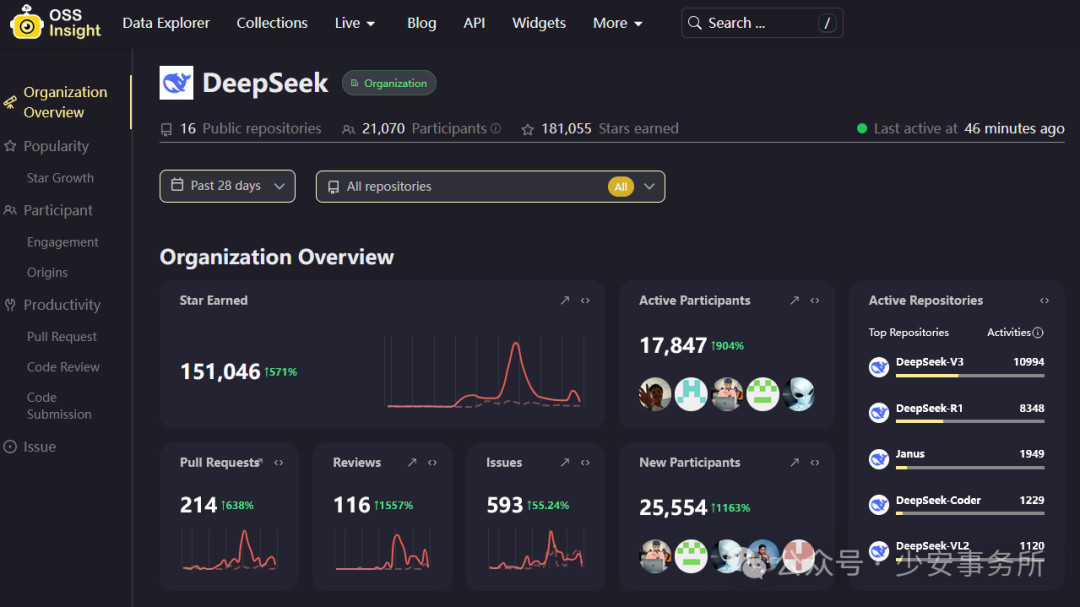
Task: Open the More navigation menu
Action: point(617,23)
